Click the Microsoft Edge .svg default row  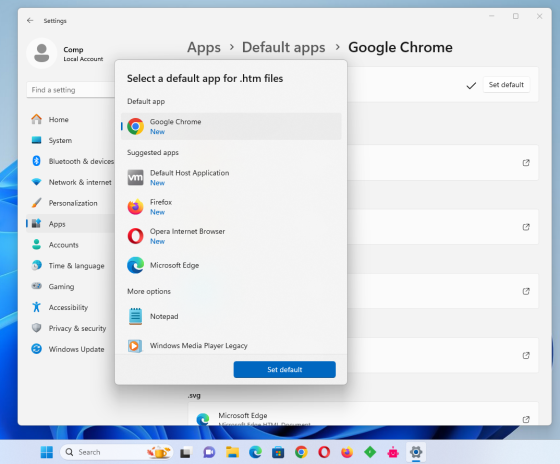363,414
